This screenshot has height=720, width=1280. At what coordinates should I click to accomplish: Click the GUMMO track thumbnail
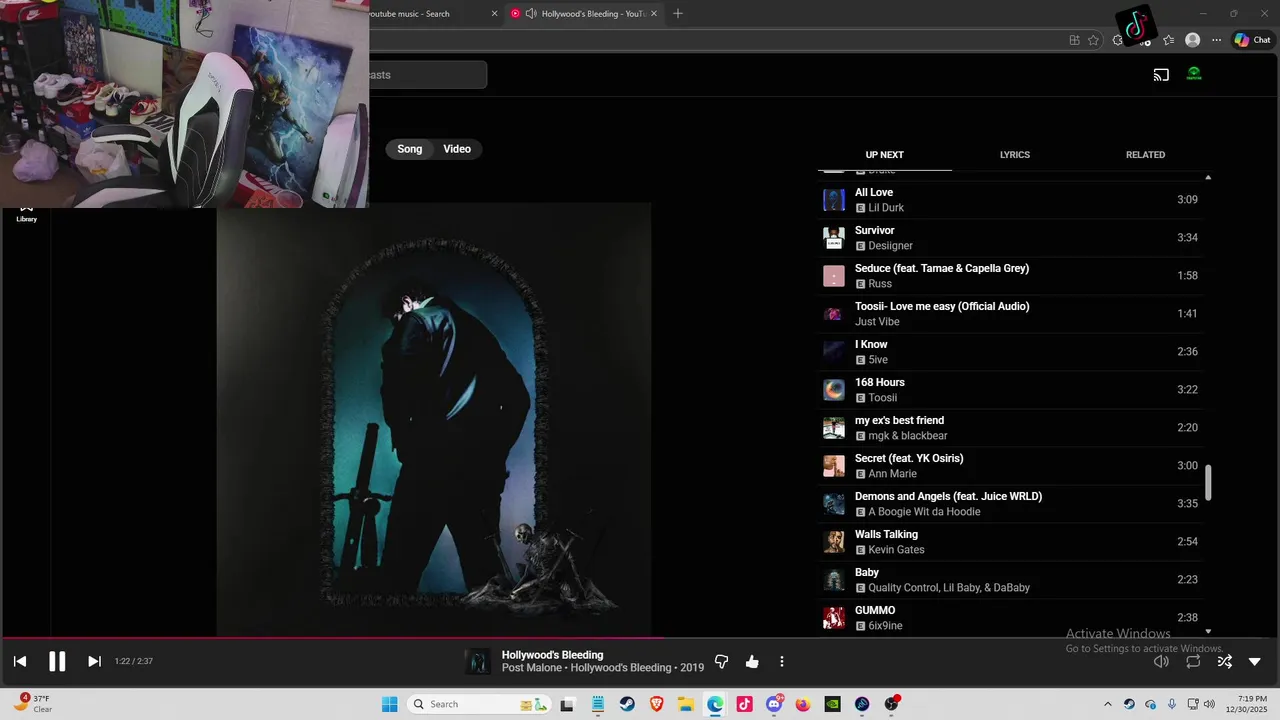pos(834,618)
